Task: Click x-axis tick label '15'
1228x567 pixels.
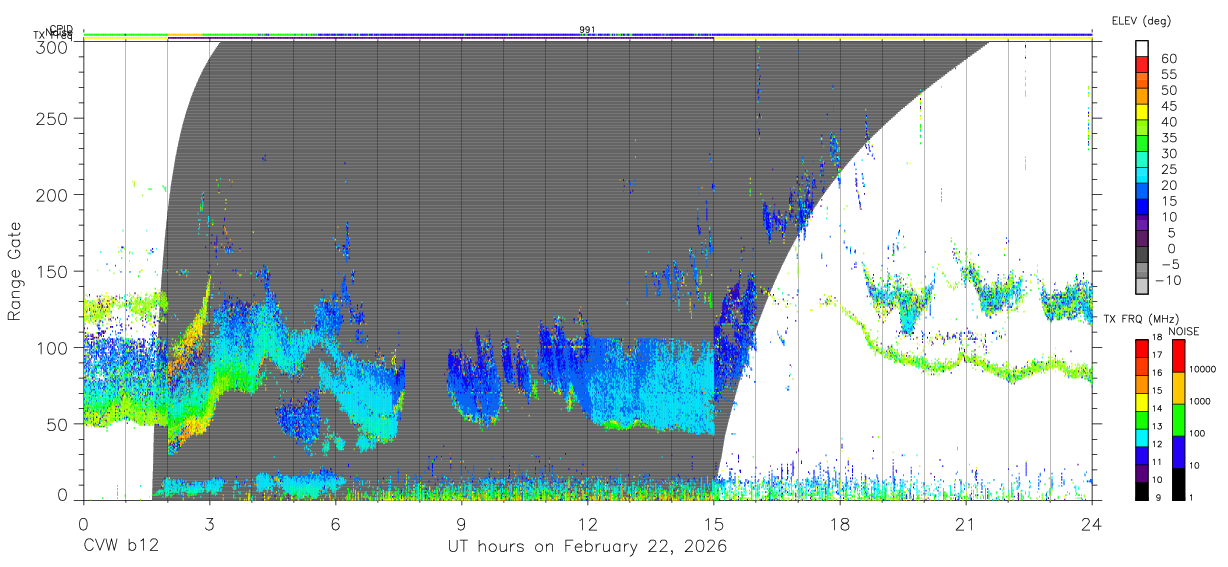Action: [x=713, y=524]
